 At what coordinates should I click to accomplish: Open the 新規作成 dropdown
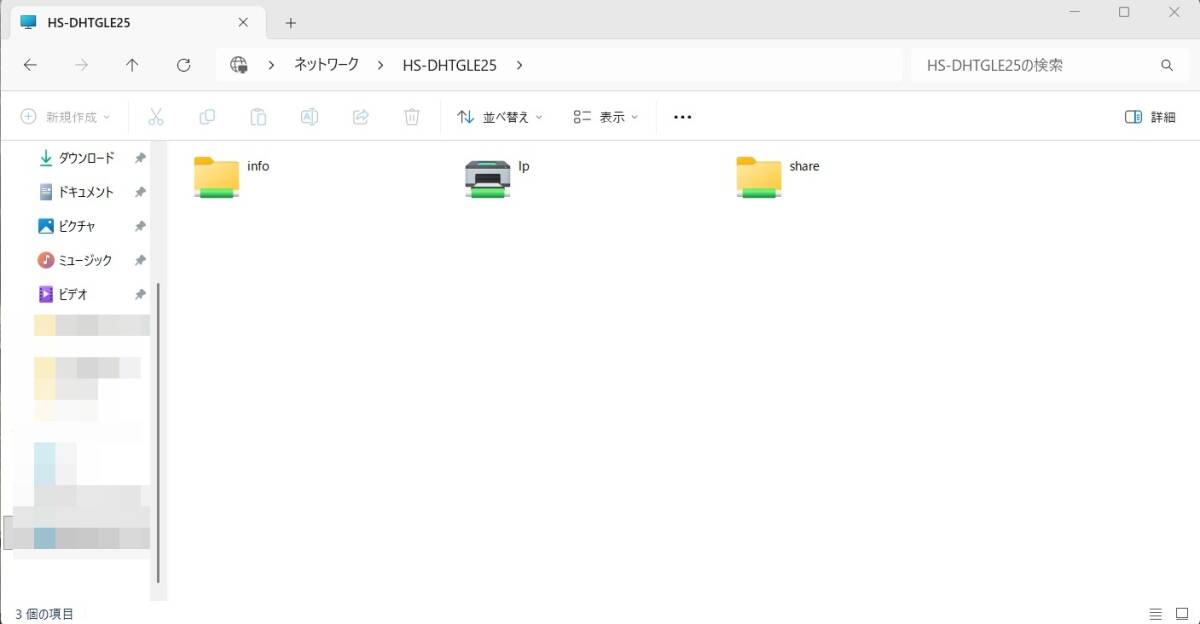(x=63, y=117)
